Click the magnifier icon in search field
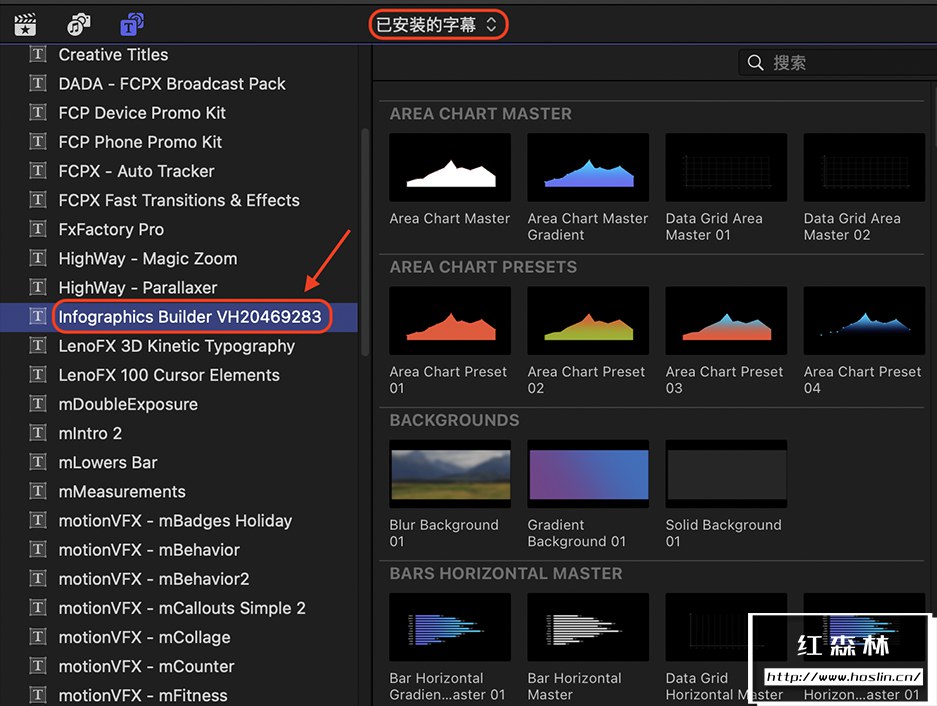Screen dimensions: 937x706 (x=756, y=63)
